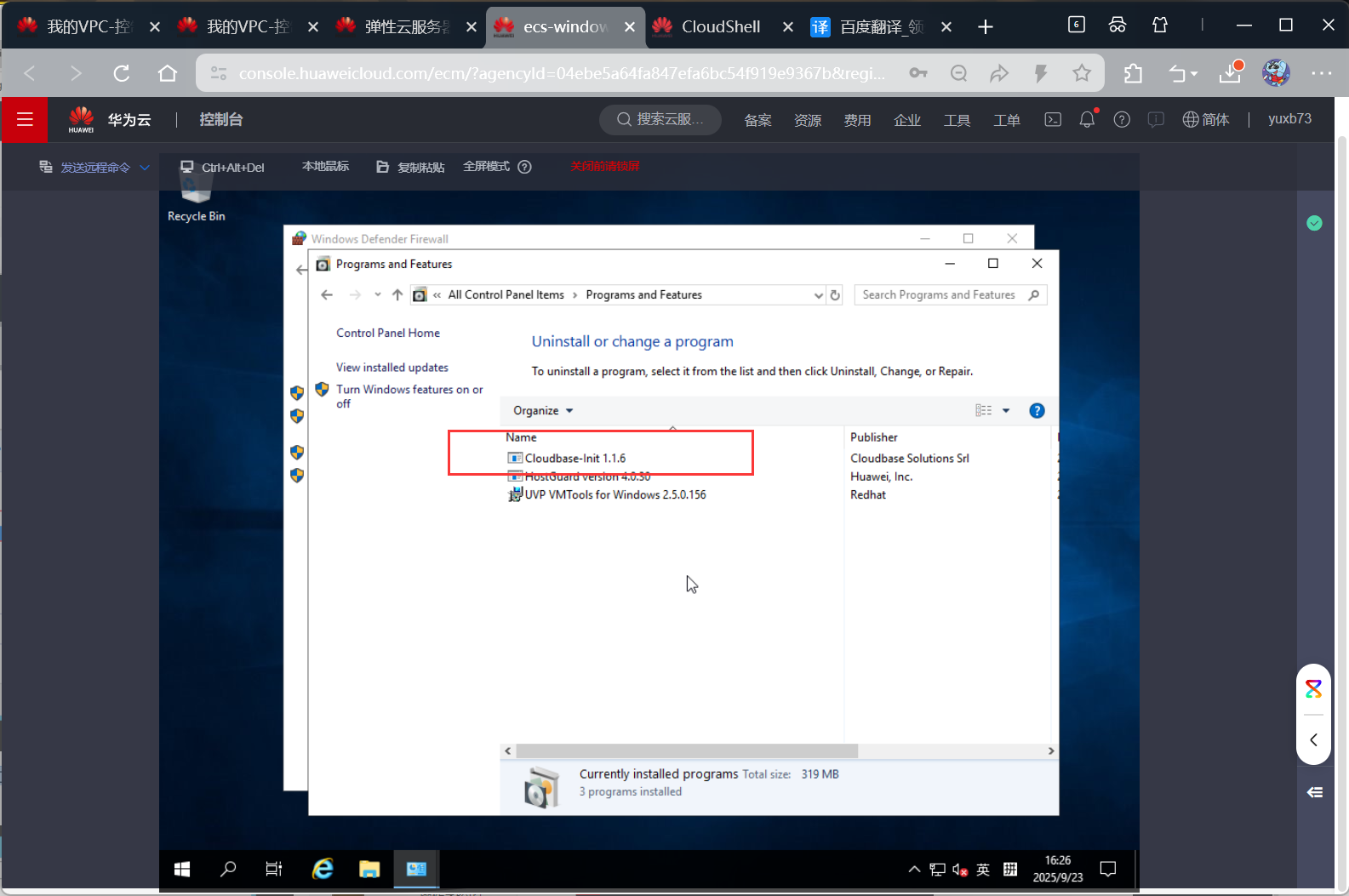The height and width of the screenshot is (896, 1349).
Task: Open the help question mark icon in header
Action: [1122, 119]
